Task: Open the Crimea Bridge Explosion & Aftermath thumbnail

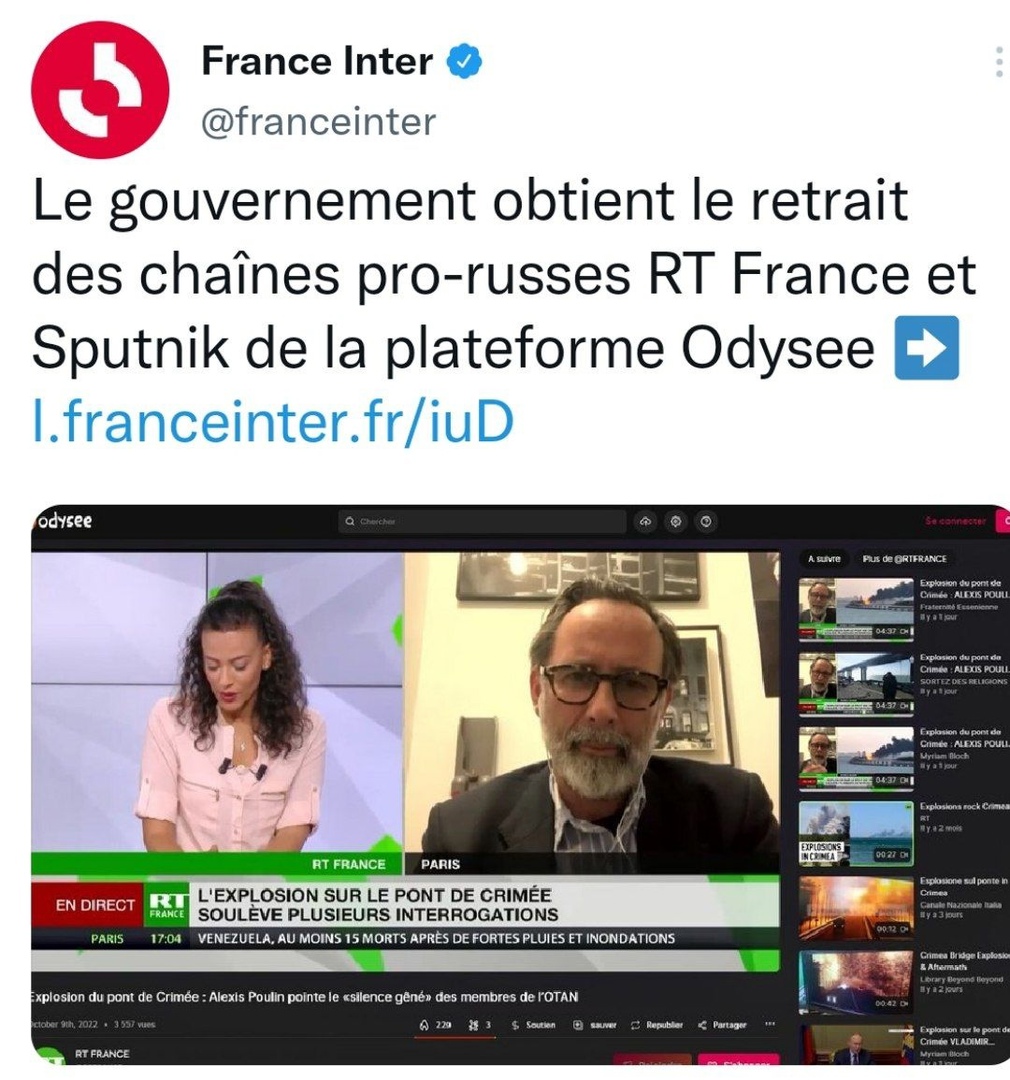Action: pos(856,983)
